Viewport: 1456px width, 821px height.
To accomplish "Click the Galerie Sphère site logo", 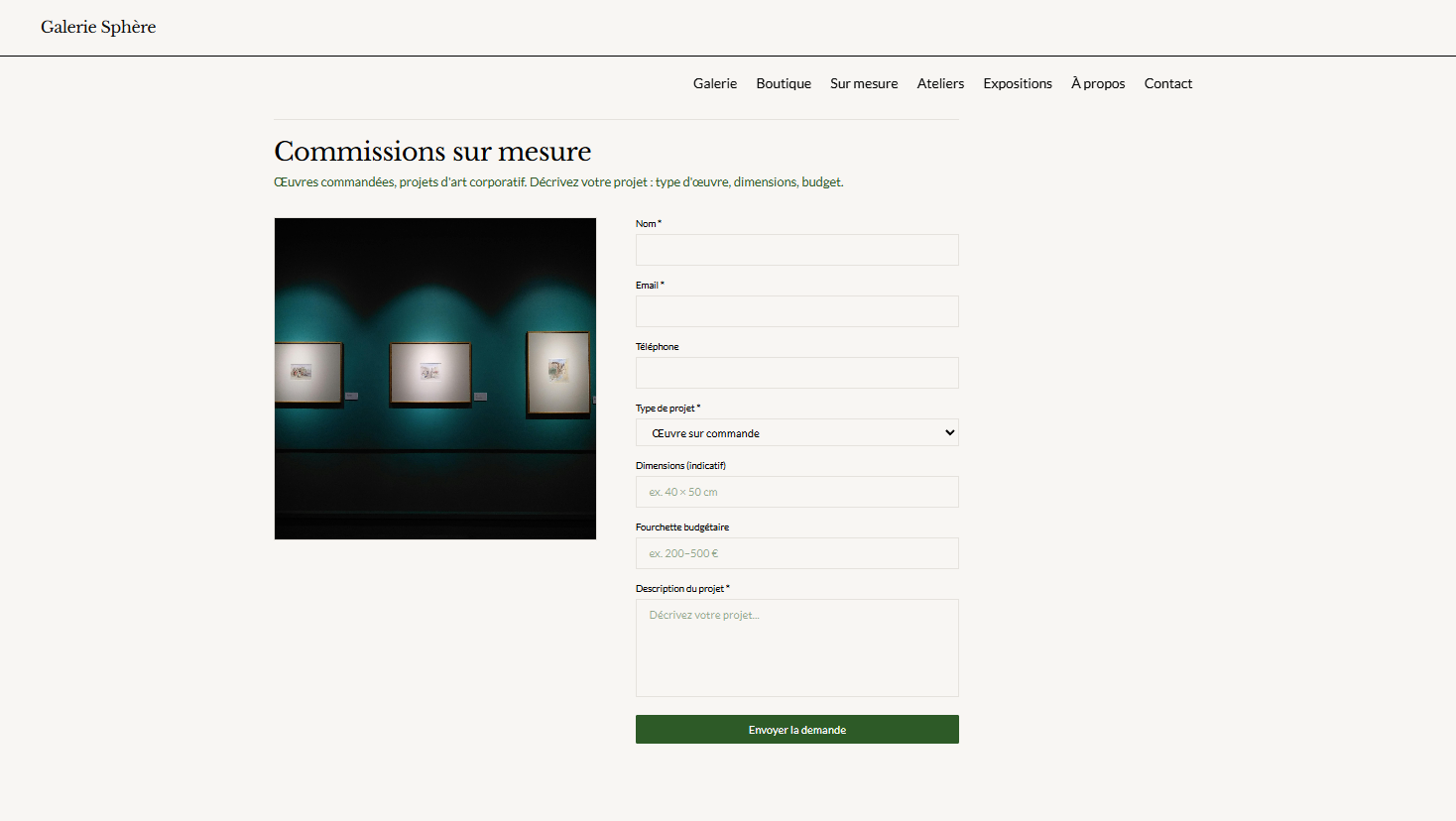I will (98, 27).
